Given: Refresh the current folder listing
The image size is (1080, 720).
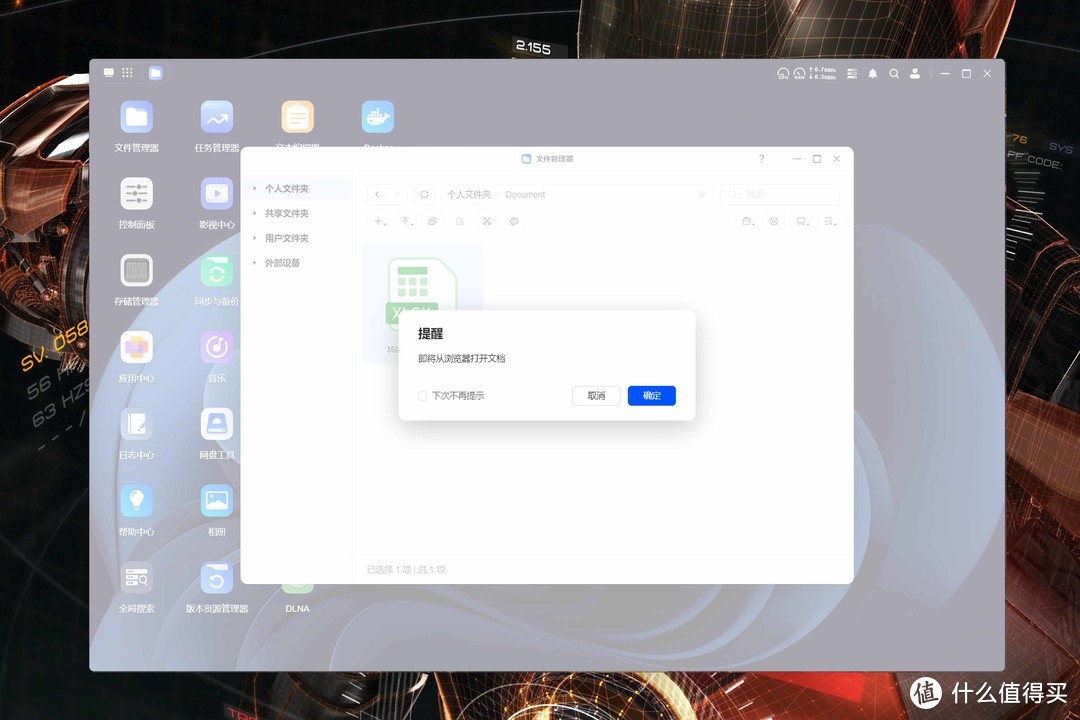Looking at the screenshot, I should coord(424,194).
